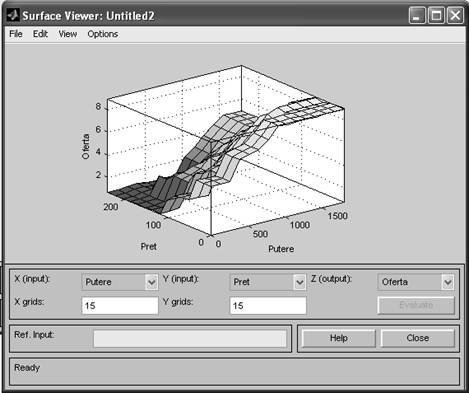Click the X grids input field
This screenshot has height=393, width=469.
click(120, 306)
